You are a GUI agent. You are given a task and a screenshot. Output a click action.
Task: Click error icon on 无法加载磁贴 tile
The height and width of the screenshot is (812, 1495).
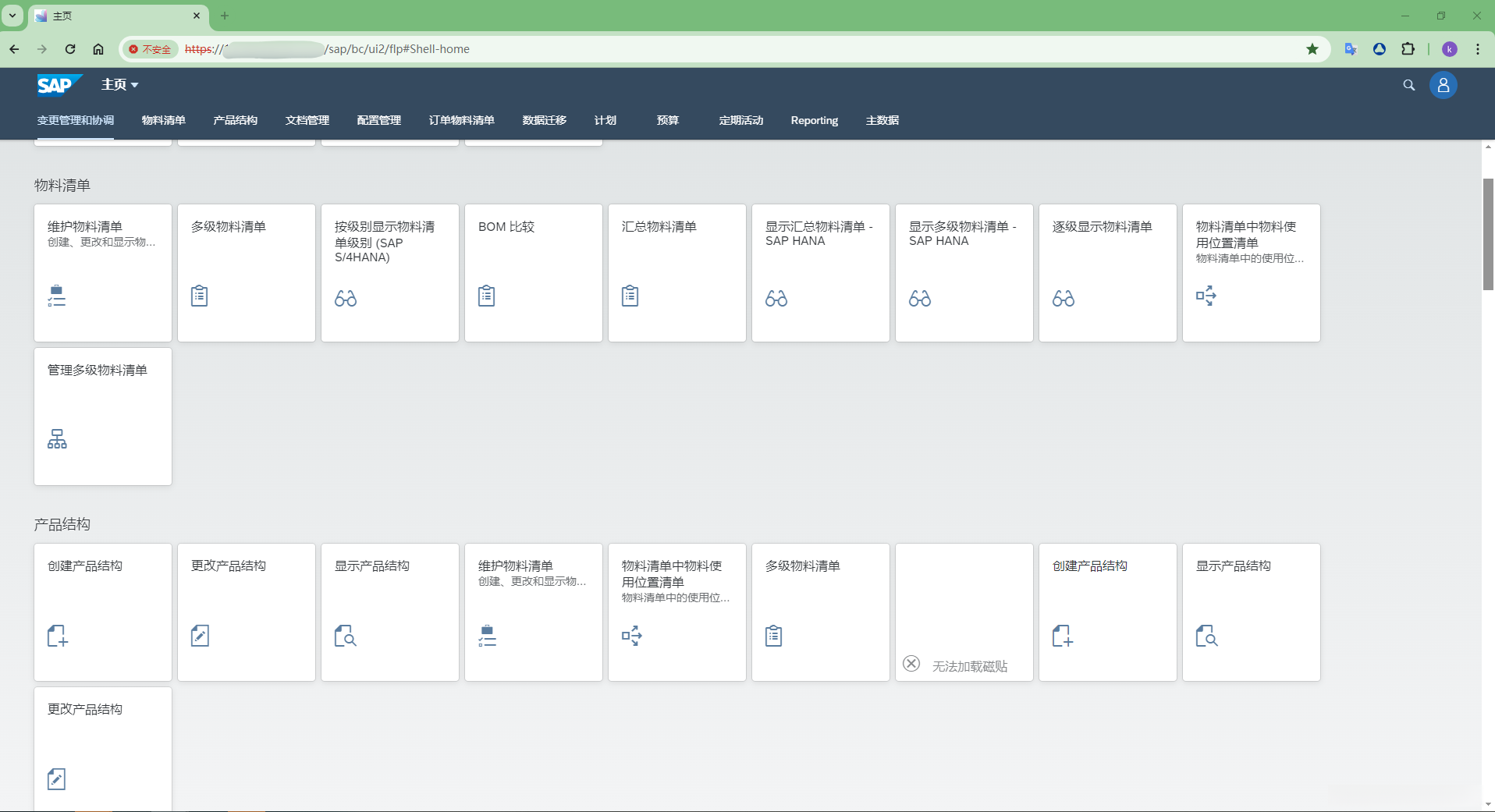click(911, 664)
